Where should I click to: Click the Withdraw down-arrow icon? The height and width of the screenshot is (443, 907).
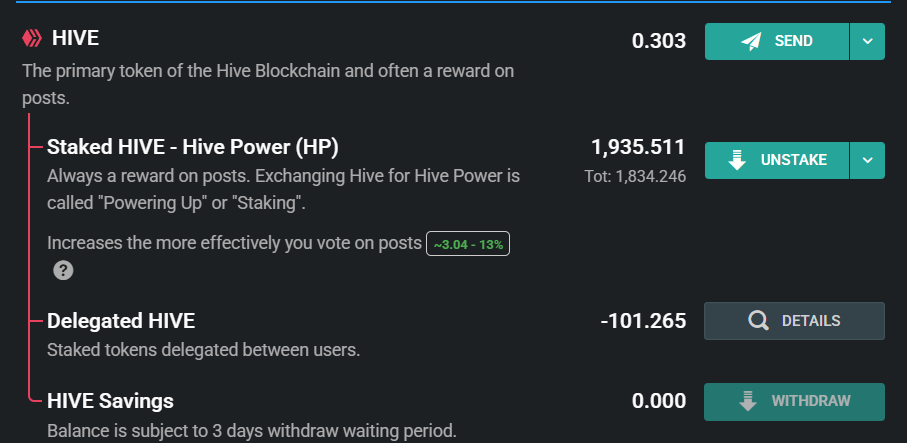tap(748, 401)
